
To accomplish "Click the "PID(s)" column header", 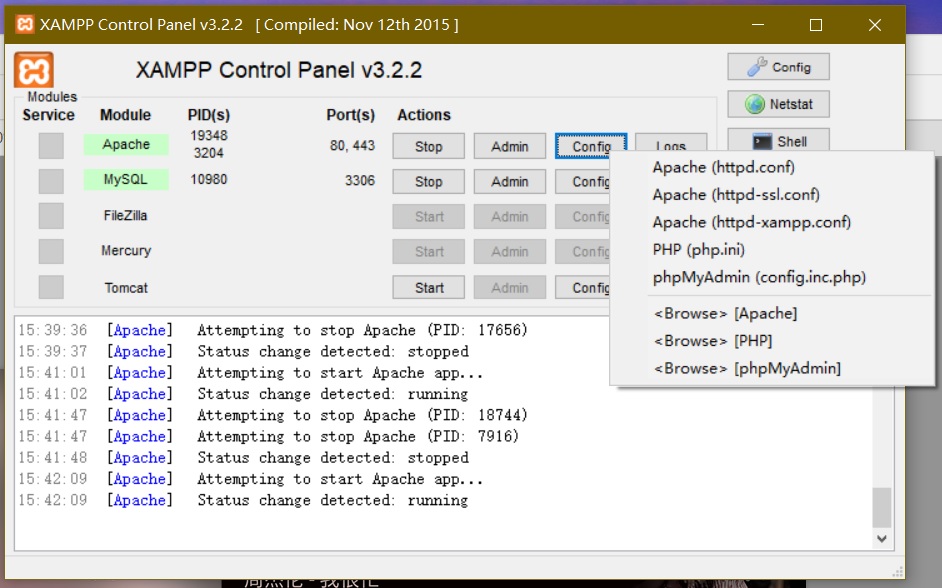I will (x=208, y=115).
